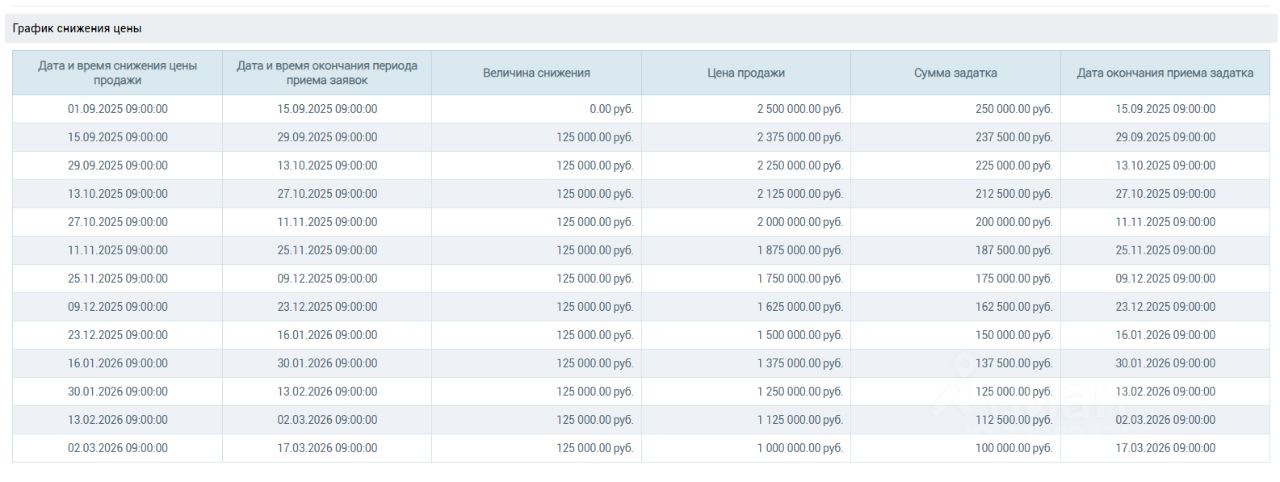The width and height of the screenshot is (1280, 482).
Task: Click 09.12.2025 09:00:00 in the price-drop date column
Action: [x=118, y=306]
